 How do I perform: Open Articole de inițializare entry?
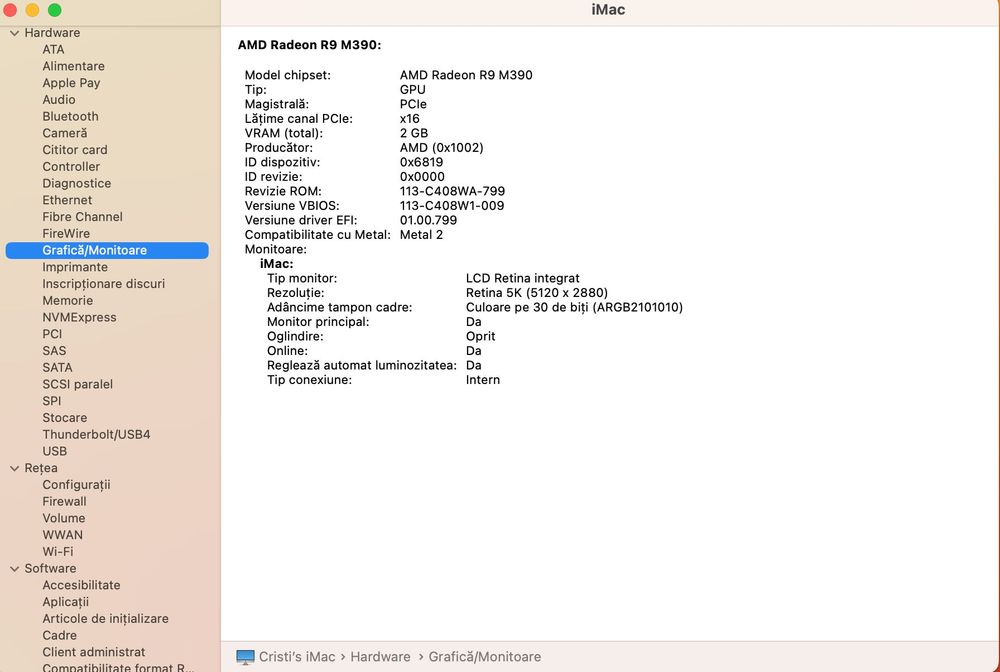[105, 618]
